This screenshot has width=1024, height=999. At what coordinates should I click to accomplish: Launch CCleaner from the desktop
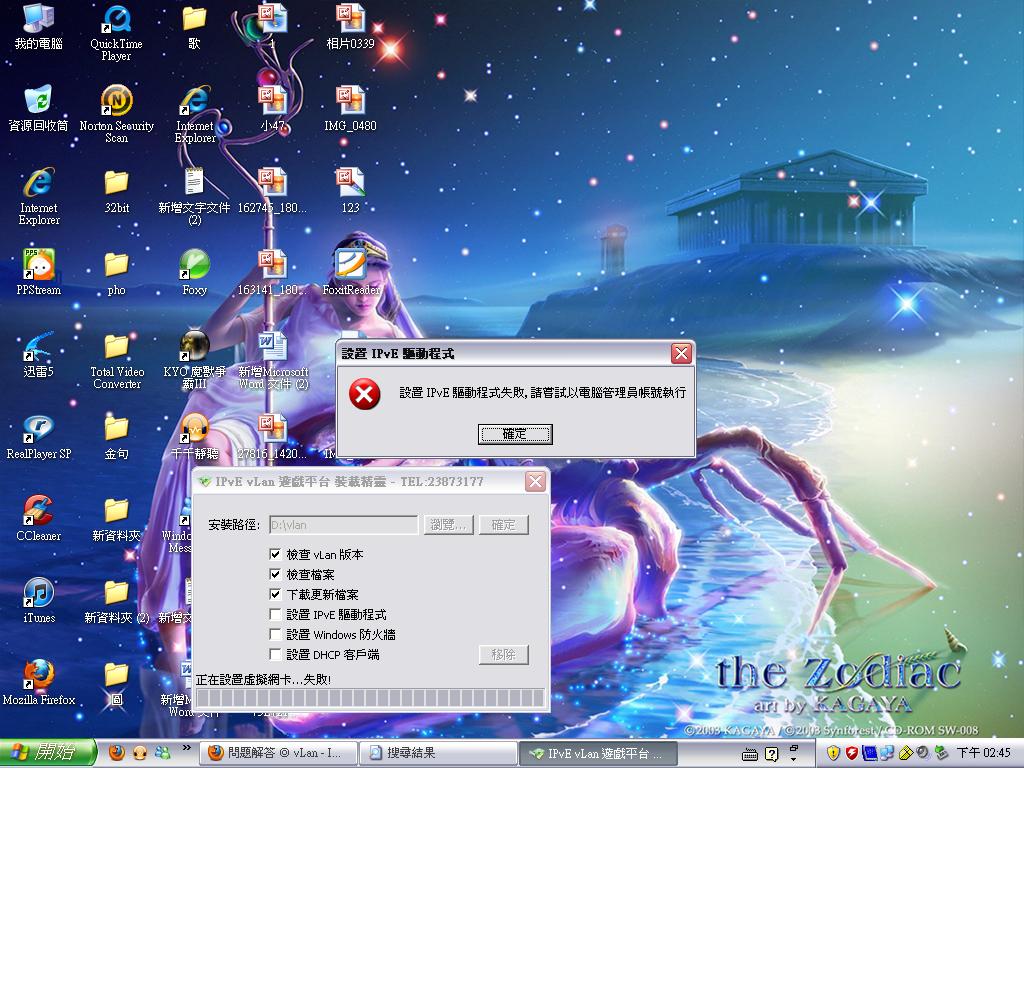pos(39,519)
